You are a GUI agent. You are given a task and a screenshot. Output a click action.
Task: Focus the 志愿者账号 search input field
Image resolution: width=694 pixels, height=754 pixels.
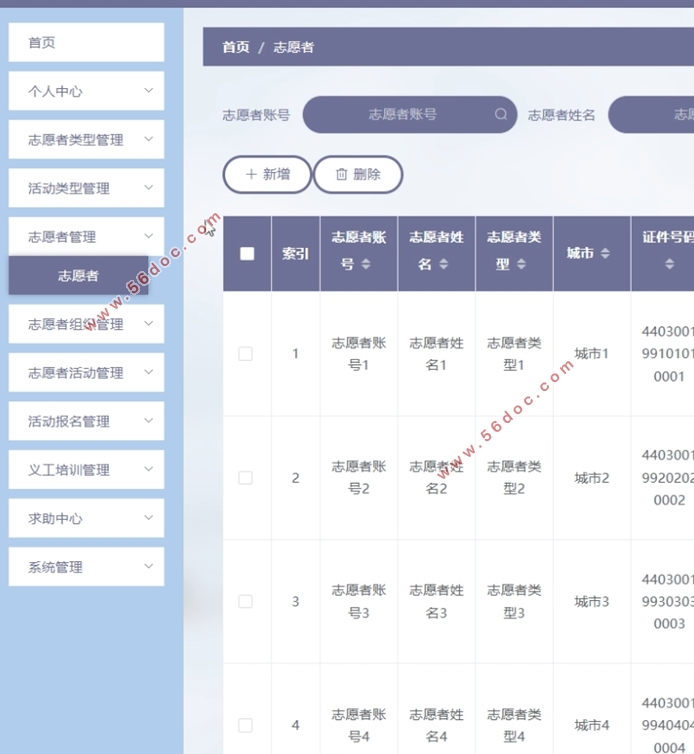click(x=402, y=115)
